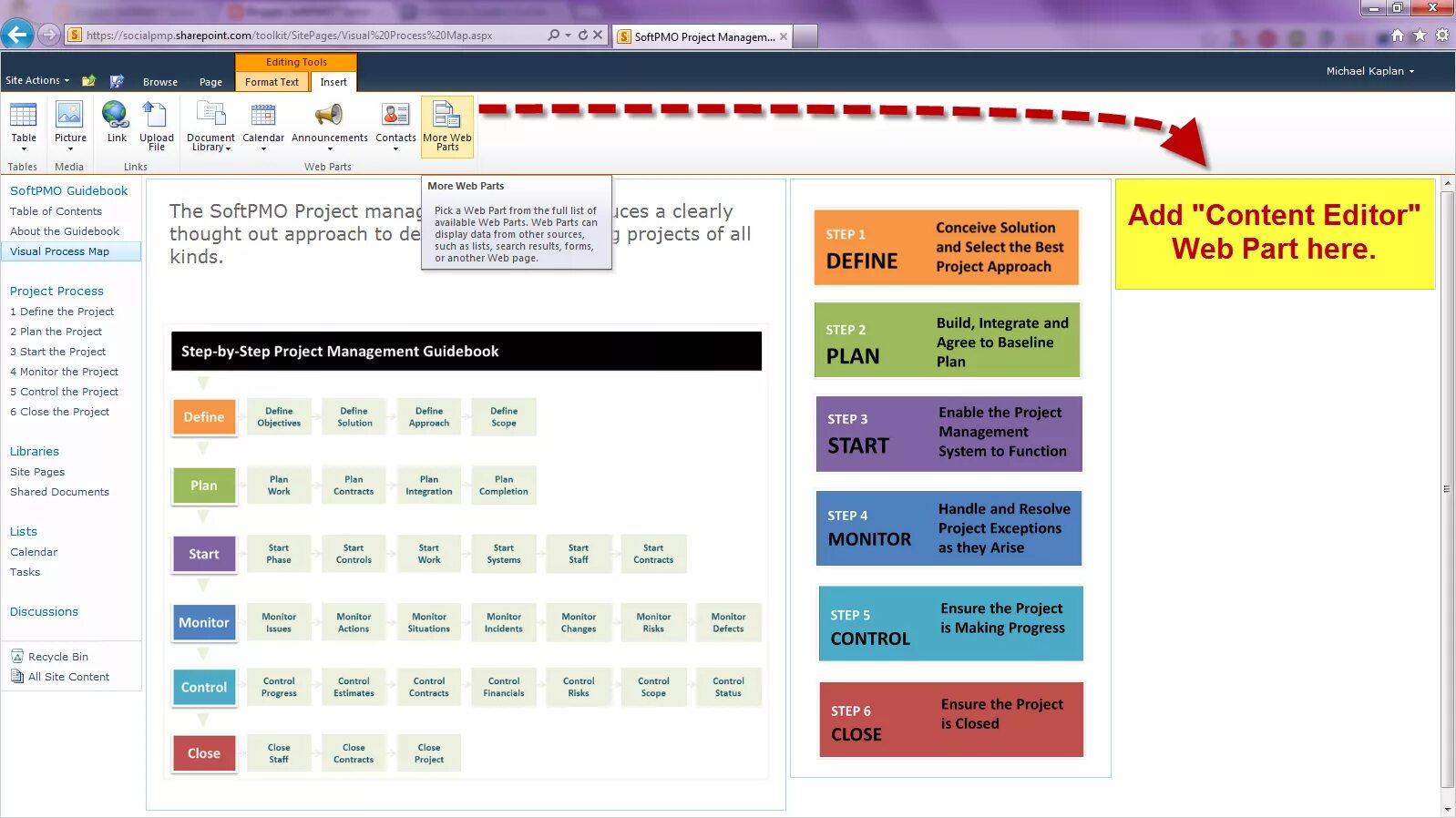Click the browser Forward arrow button
This screenshot has height=818, width=1456.
coord(49,35)
